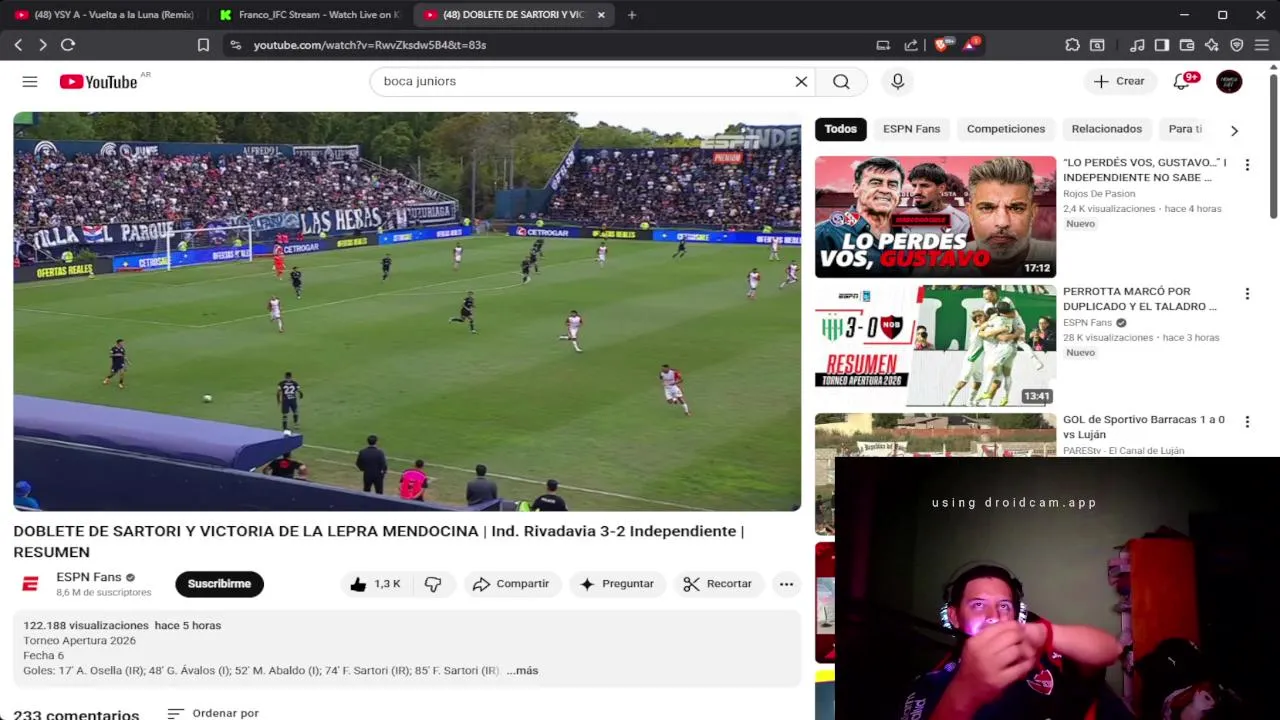Open LO PERDÉS VOS GUSTAVO thumbnail

[x=935, y=217]
